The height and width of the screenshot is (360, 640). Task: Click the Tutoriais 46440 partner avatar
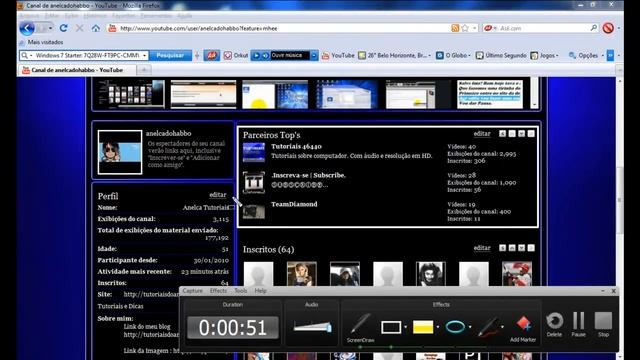pyautogui.click(x=254, y=152)
